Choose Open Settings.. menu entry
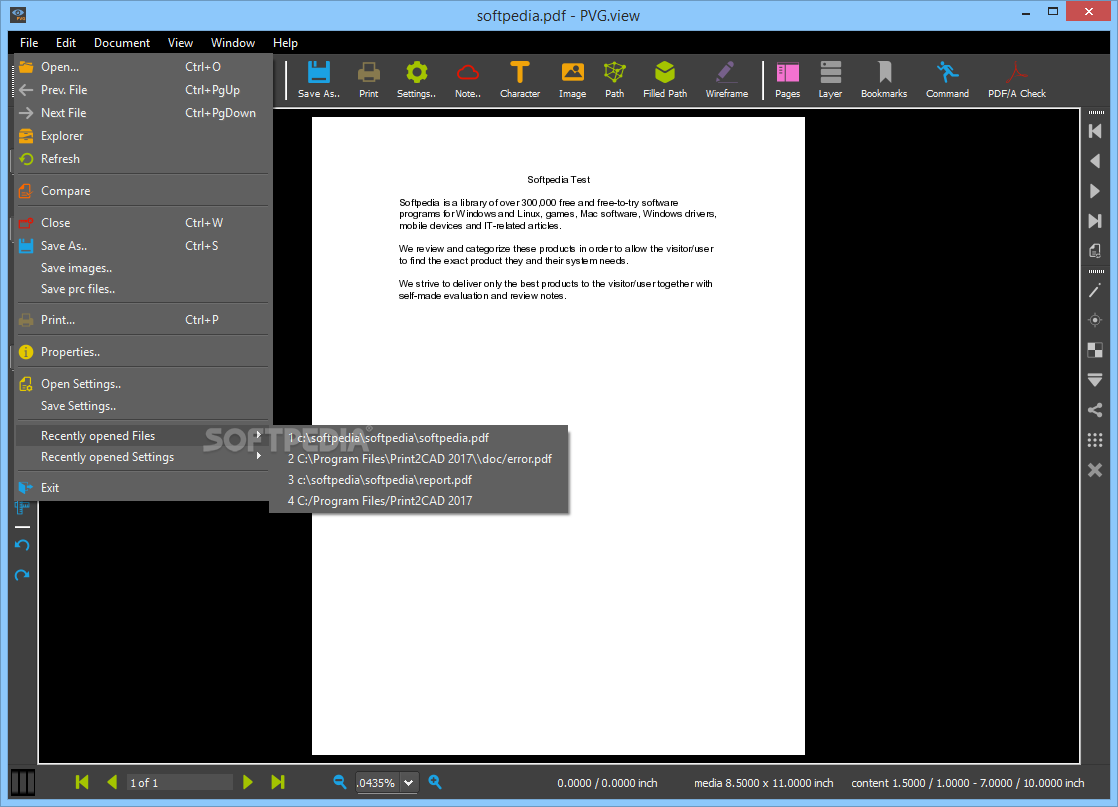Screen dimensions: 1118x807 [143, 384]
